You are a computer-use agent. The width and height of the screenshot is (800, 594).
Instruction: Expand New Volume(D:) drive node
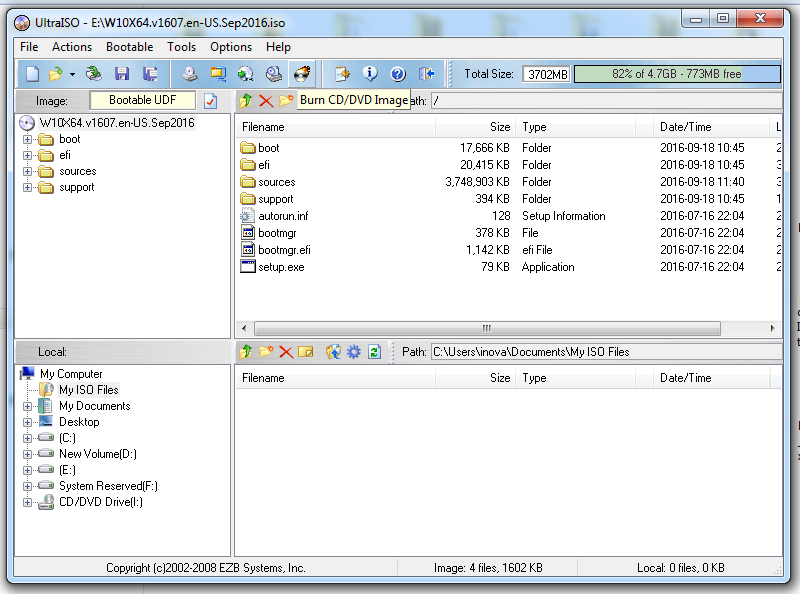pos(28,454)
